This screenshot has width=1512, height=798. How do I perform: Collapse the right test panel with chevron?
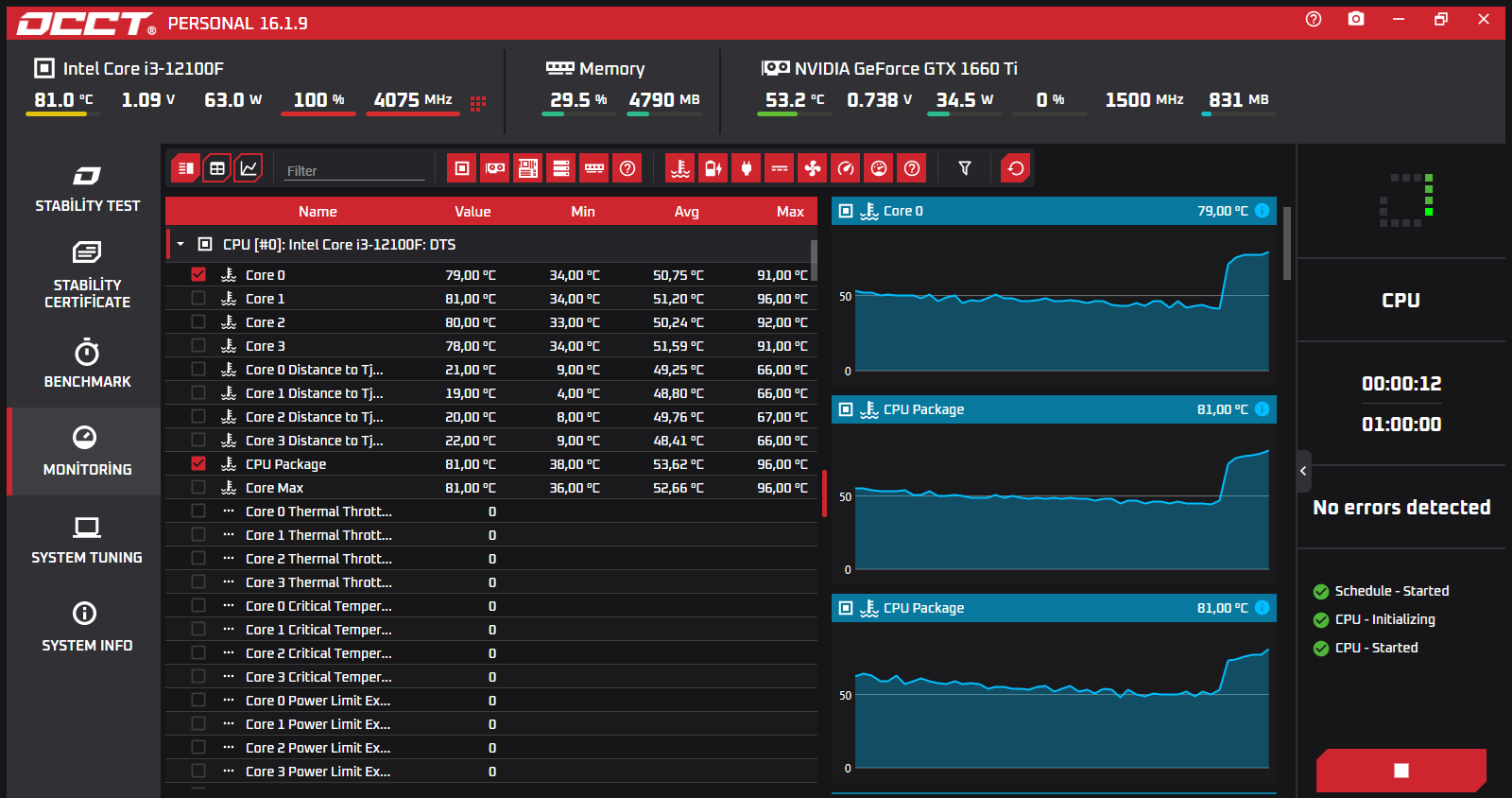pos(1303,471)
